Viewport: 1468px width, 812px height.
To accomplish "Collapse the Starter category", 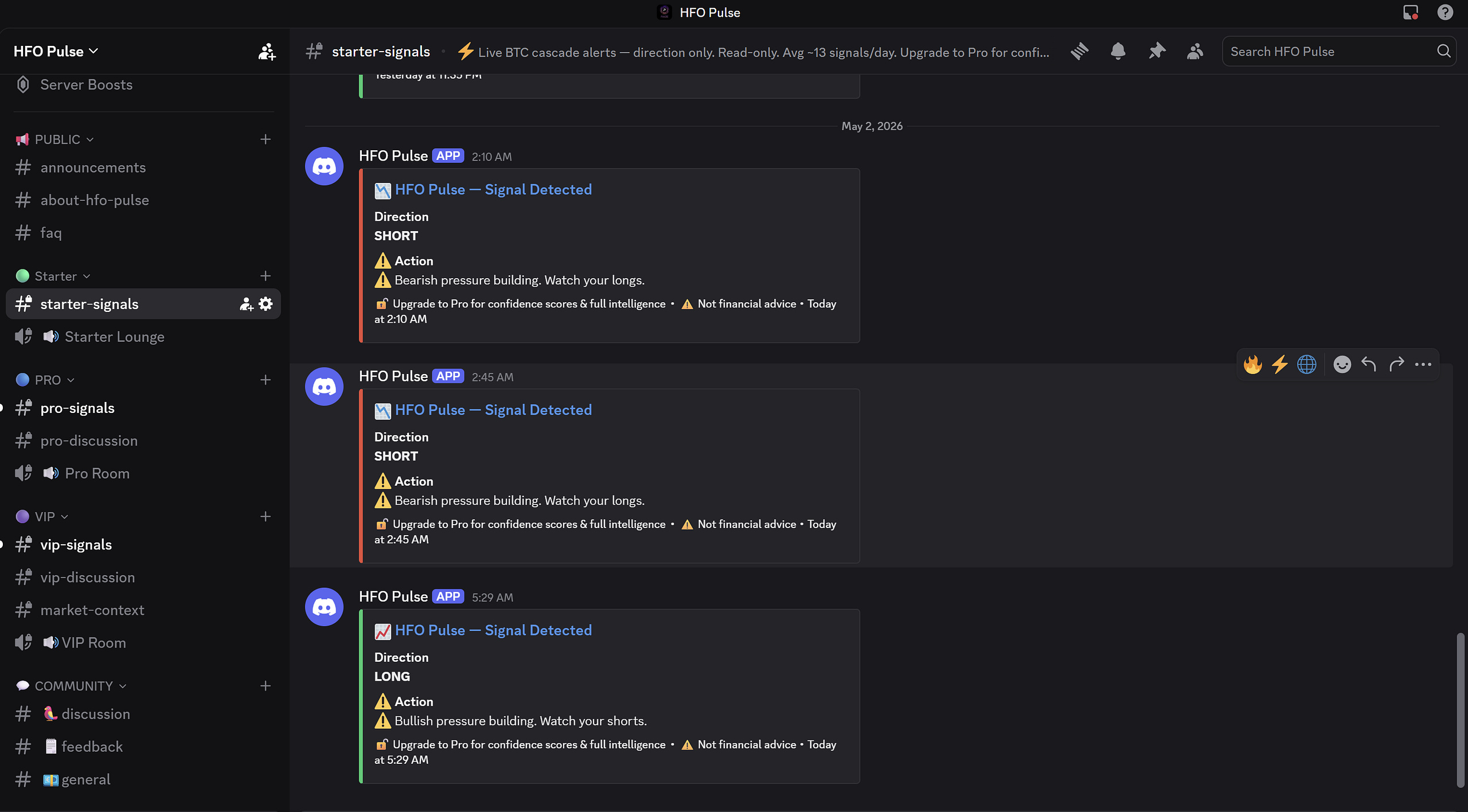I will coord(54,276).
